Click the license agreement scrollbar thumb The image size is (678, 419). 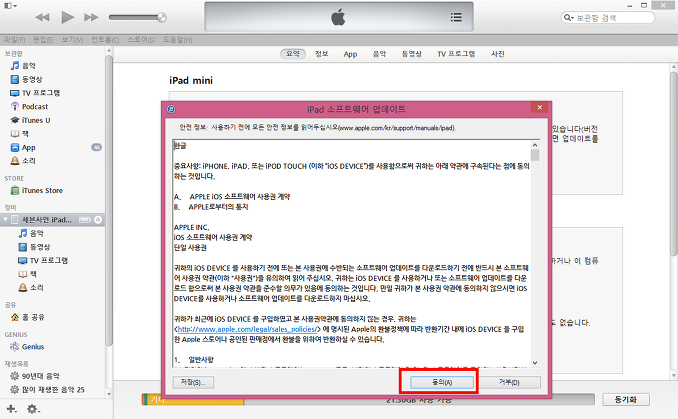[535, 155]
